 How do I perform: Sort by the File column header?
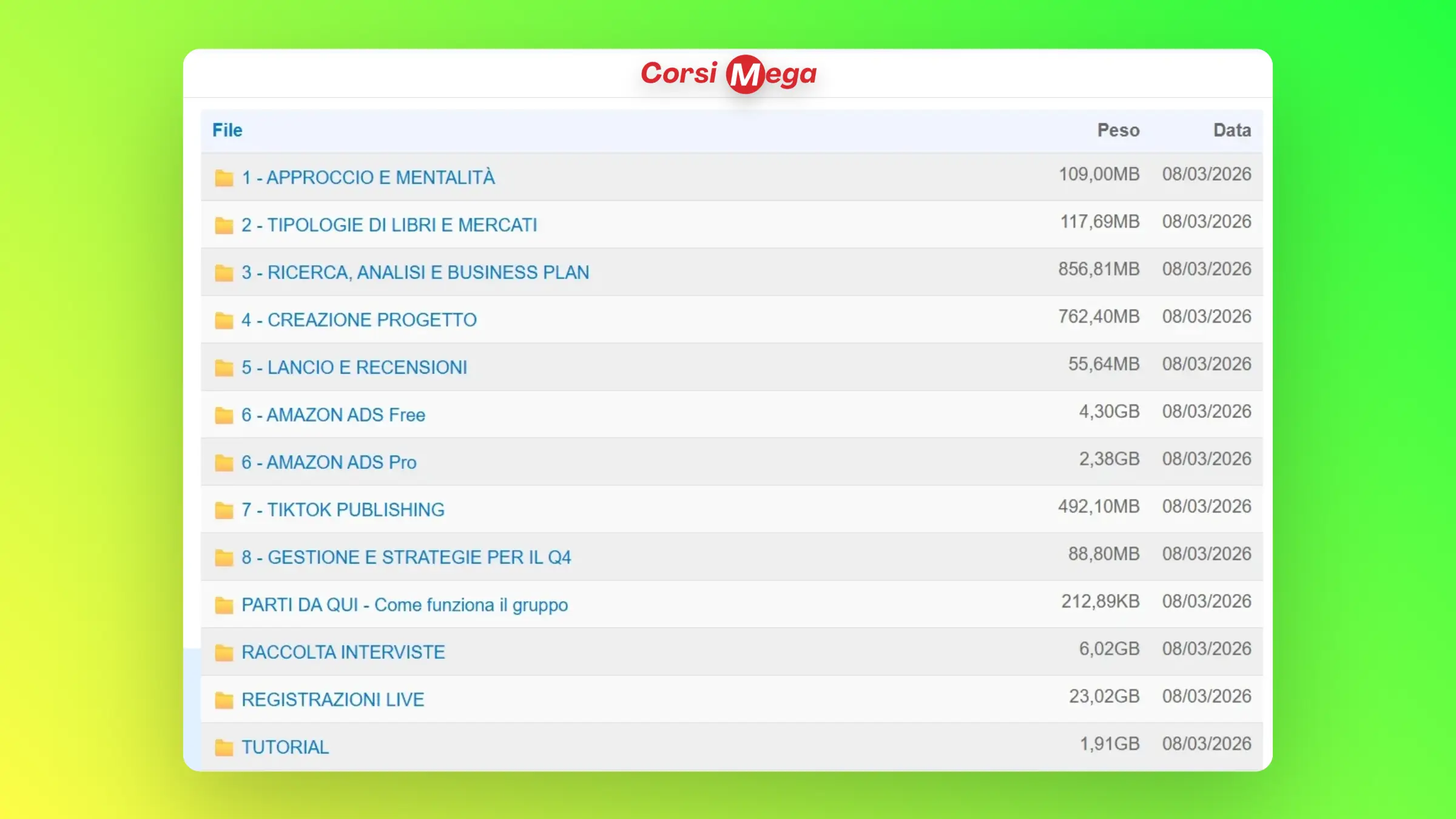click(227, 130)
